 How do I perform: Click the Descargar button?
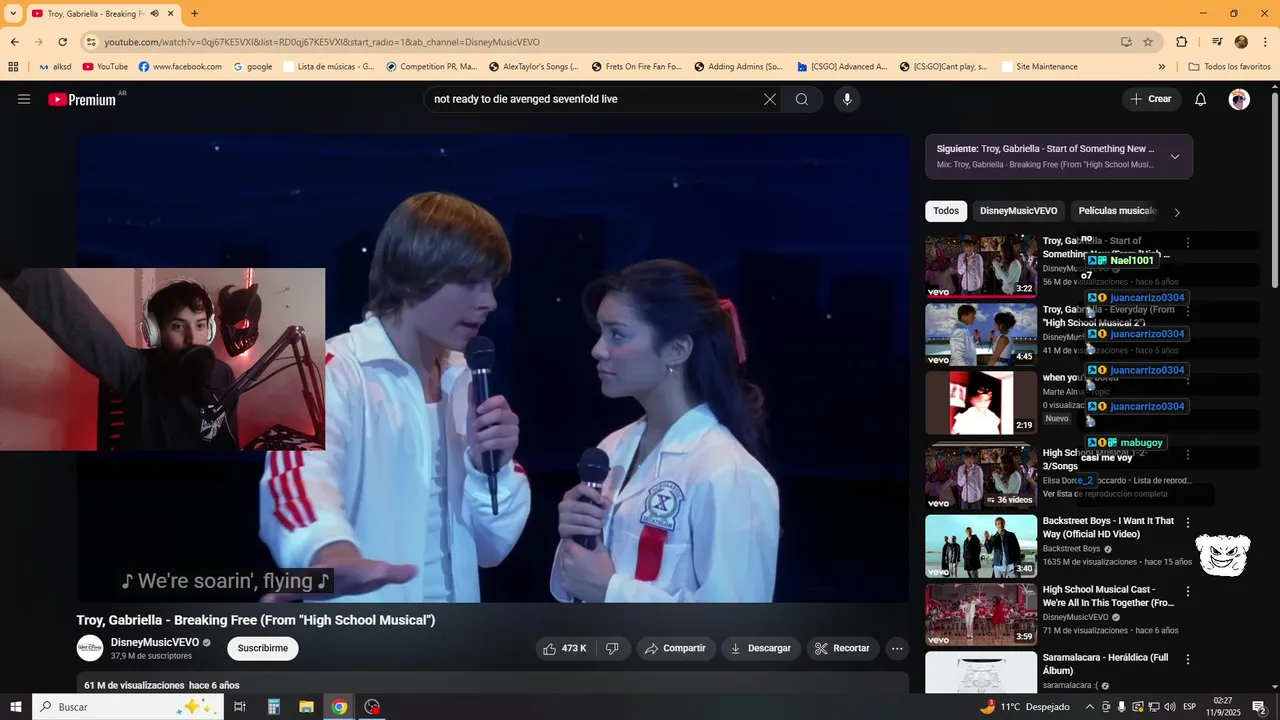pos(761,648)
